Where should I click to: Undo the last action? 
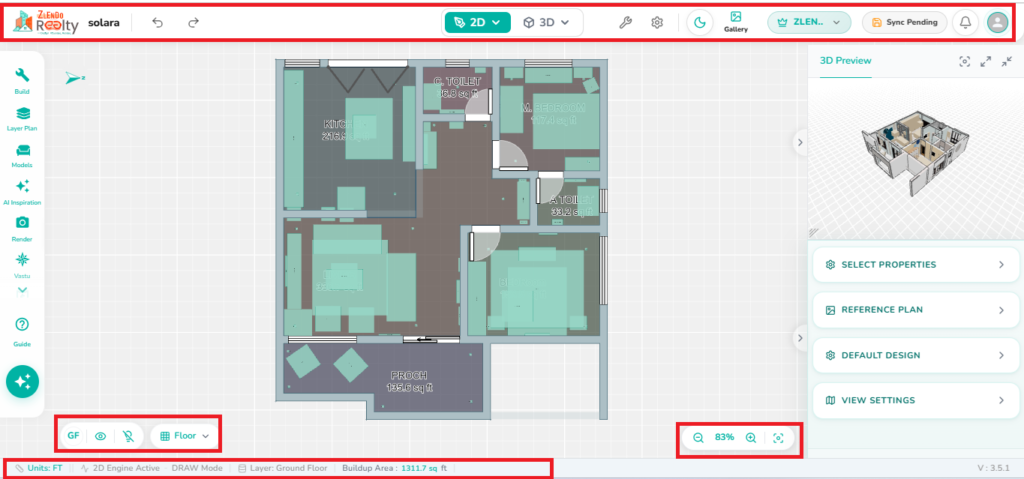[157, 22]
